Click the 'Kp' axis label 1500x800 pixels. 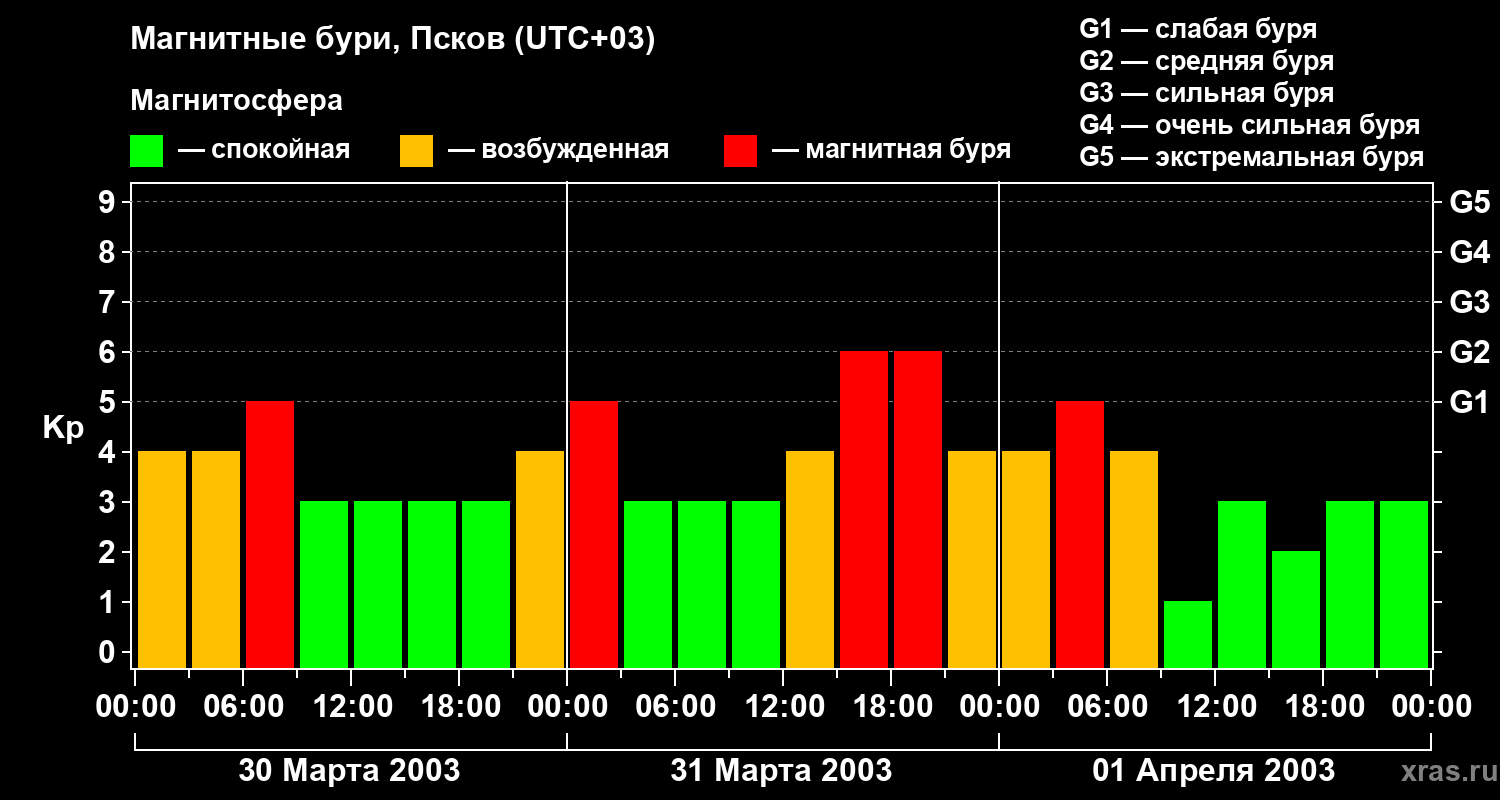click(63, 428)
